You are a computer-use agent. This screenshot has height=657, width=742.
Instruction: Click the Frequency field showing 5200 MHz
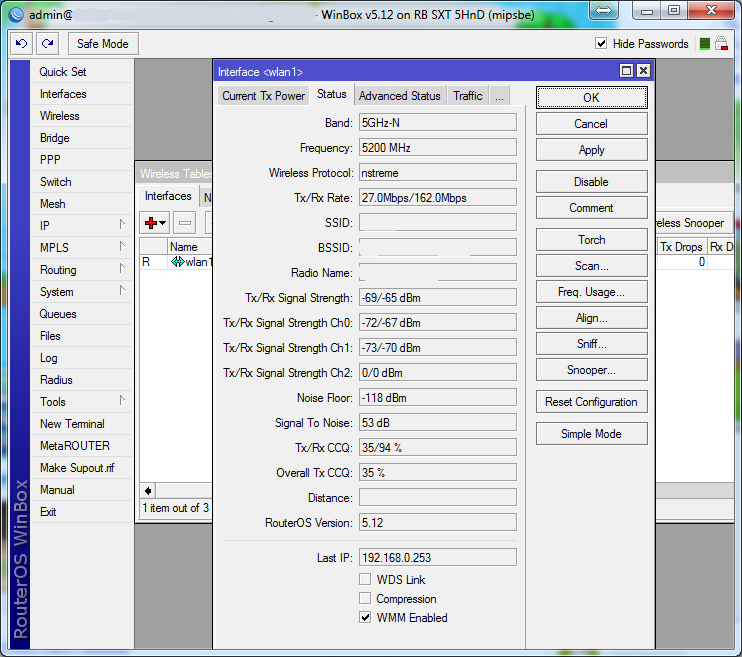coord(438,148)
